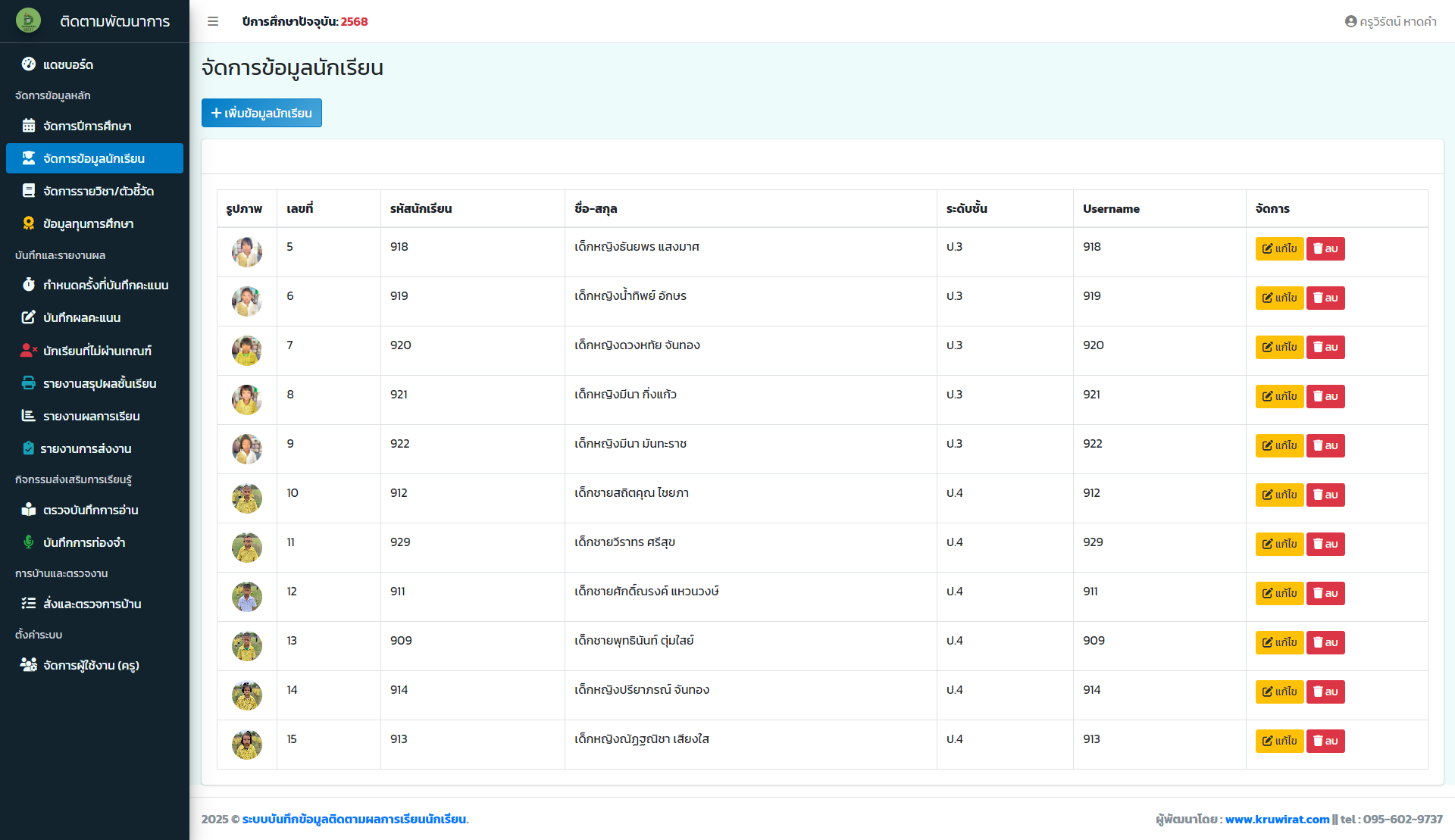
Task: Open the subjects and indicators management menu
Action: point(98,191)
